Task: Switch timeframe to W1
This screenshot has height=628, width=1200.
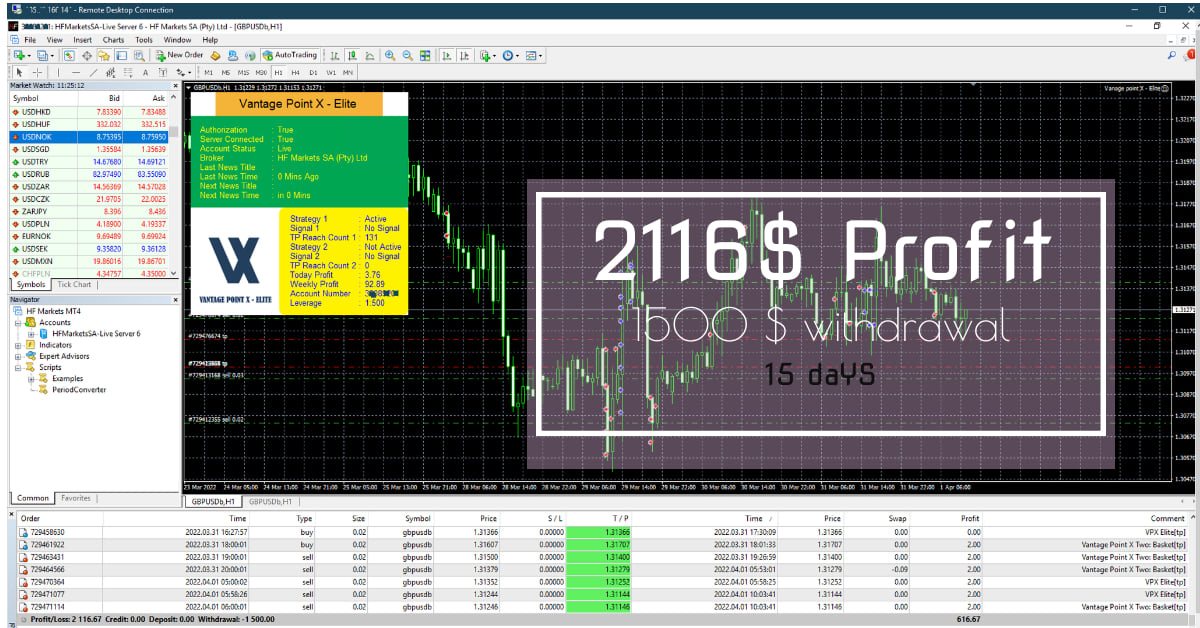Action: click(331, 72)
